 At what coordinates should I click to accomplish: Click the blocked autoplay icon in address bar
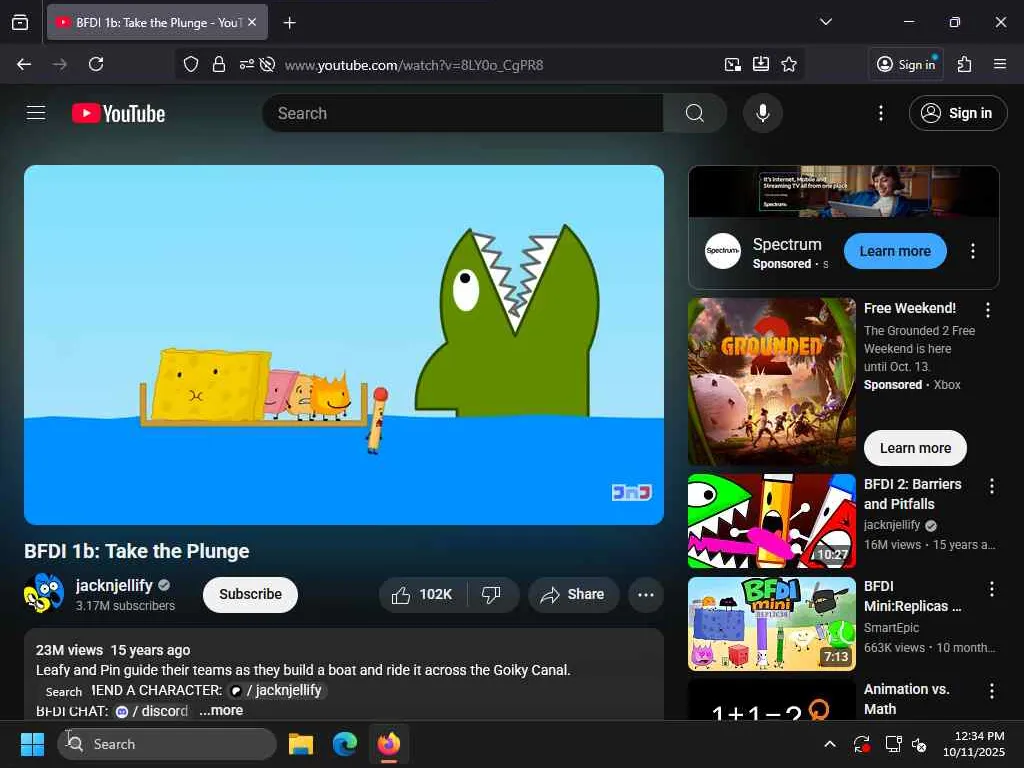pyautogui.click(x=267, y=64)
